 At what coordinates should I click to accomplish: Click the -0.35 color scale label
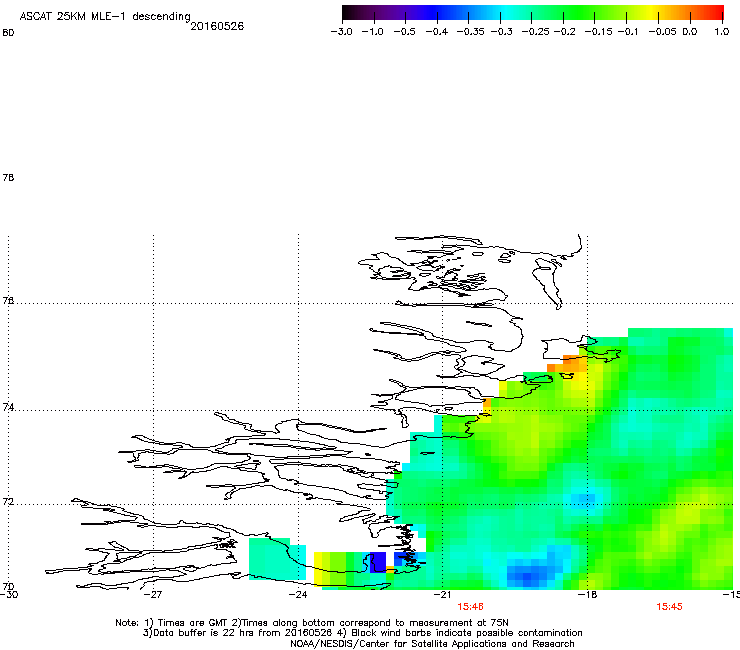tap(469, 32)
